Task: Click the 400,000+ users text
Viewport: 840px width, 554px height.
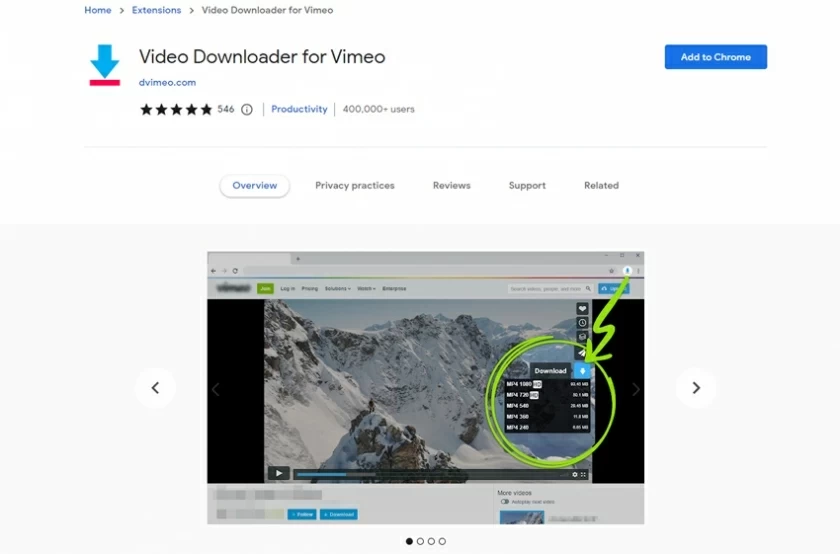Action: click(378, 109)
